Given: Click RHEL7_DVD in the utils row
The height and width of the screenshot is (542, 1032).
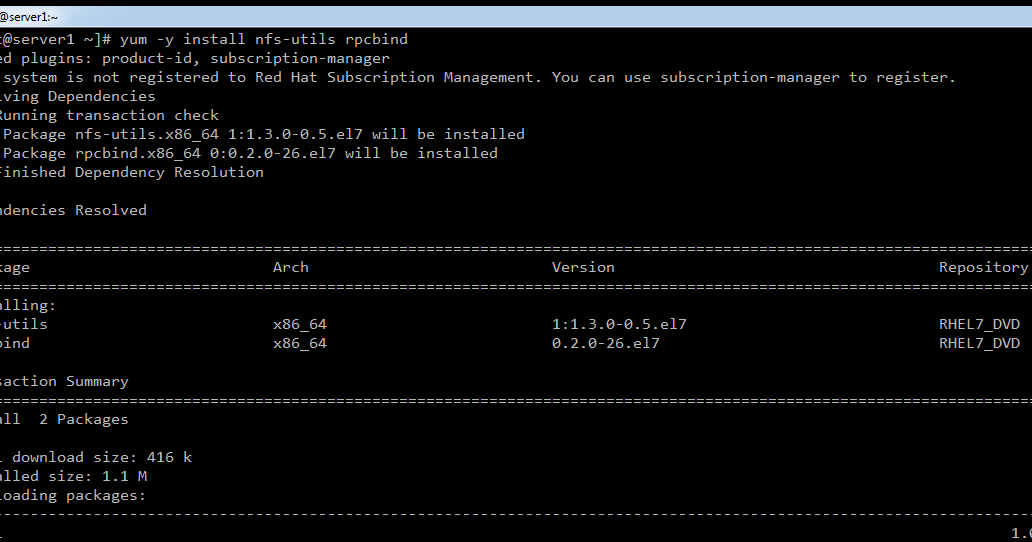Looking at the screenshot, I should [x=979, y=324].
